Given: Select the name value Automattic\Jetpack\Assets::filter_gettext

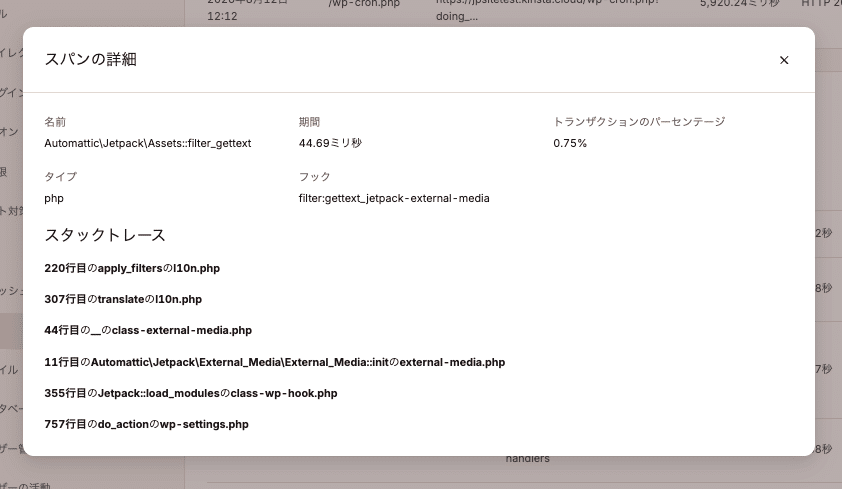Looking at the screenshot, I should pos(148,143).
